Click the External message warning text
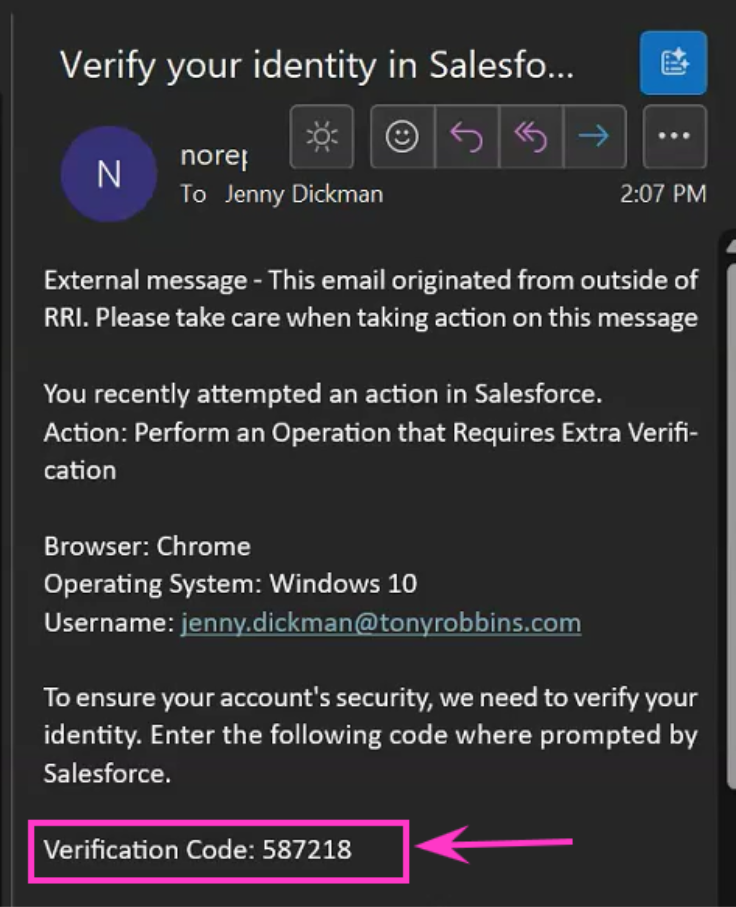The width and height of the screenshot is (736, 907). point(371,299)
